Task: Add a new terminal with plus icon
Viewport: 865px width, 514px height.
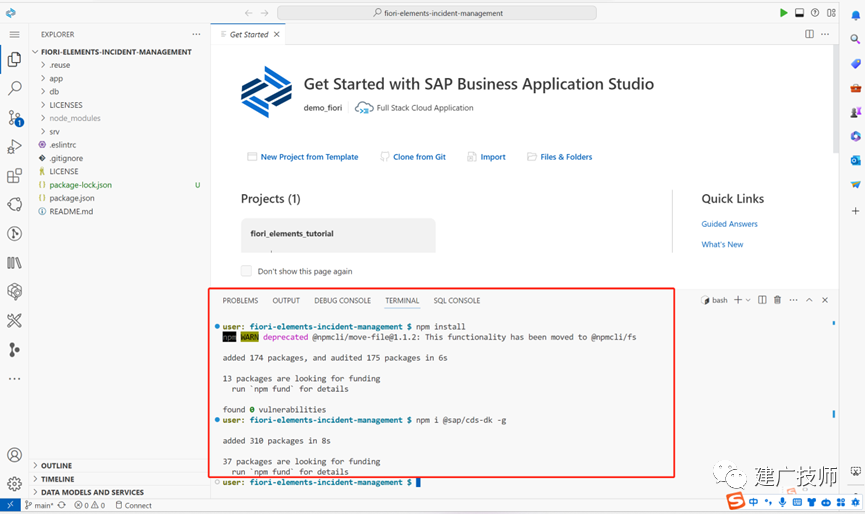Action: [x=738, y=300]
